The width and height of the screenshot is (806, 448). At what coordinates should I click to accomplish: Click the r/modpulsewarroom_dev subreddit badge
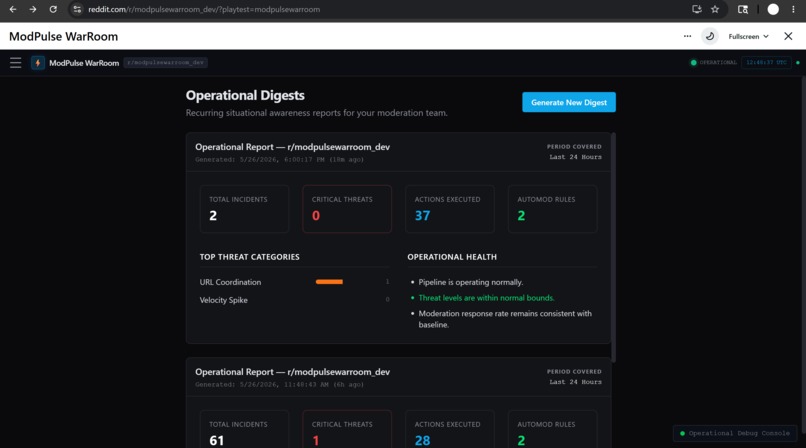click(x=166, y=63)
